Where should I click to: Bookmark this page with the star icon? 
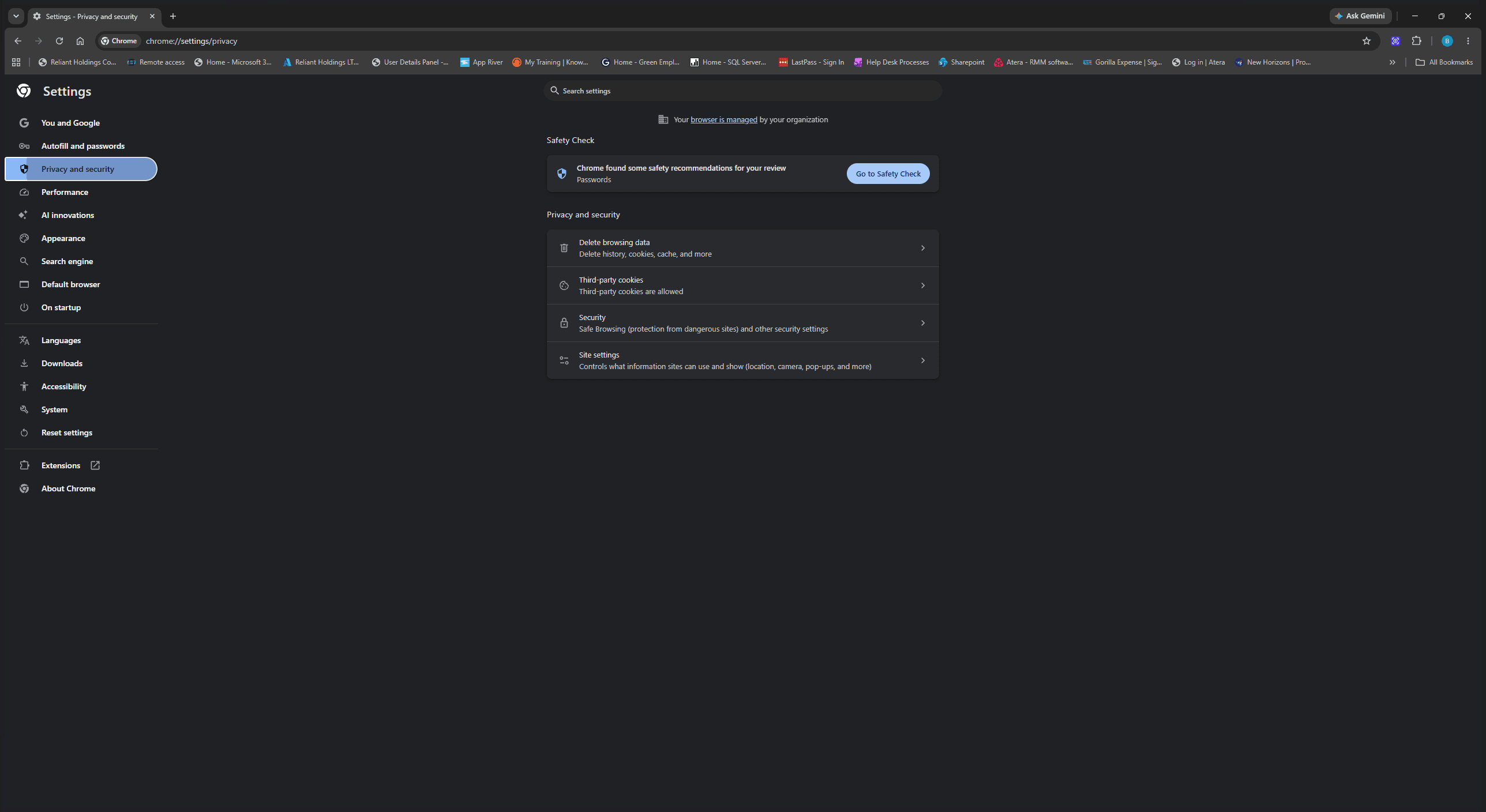[1366, 41]
